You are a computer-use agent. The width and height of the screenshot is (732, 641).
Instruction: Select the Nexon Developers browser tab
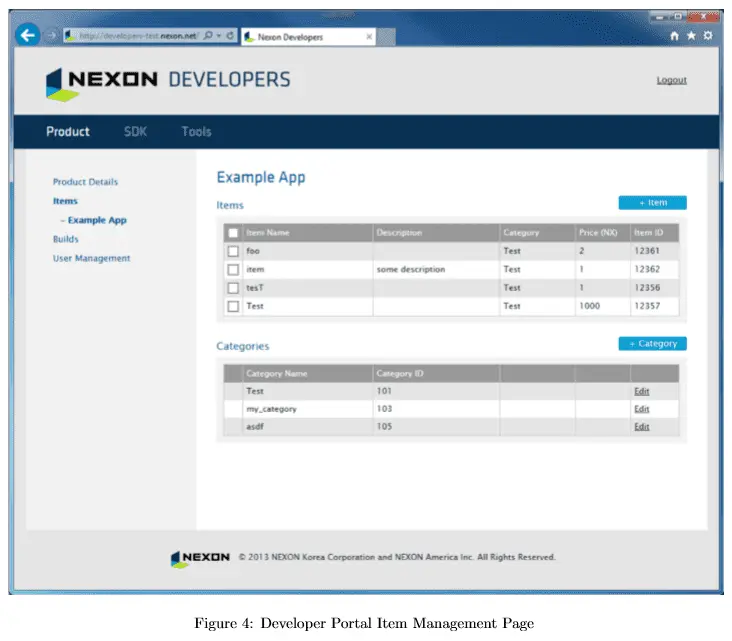tap(308, 37)
